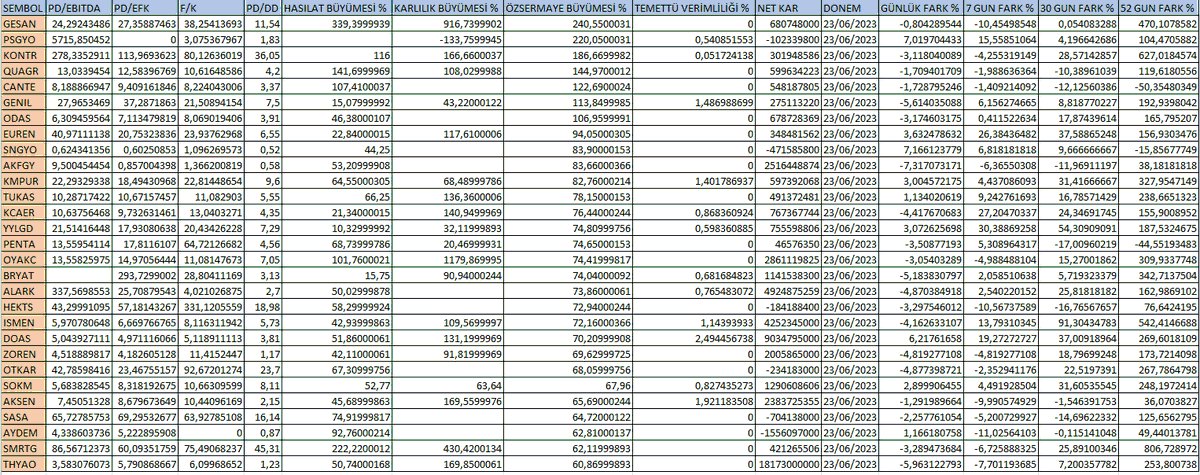The image size is (1200, 475).
Task: Click the F/K column header
Action: pyautogui.click(x=211, y=7)
